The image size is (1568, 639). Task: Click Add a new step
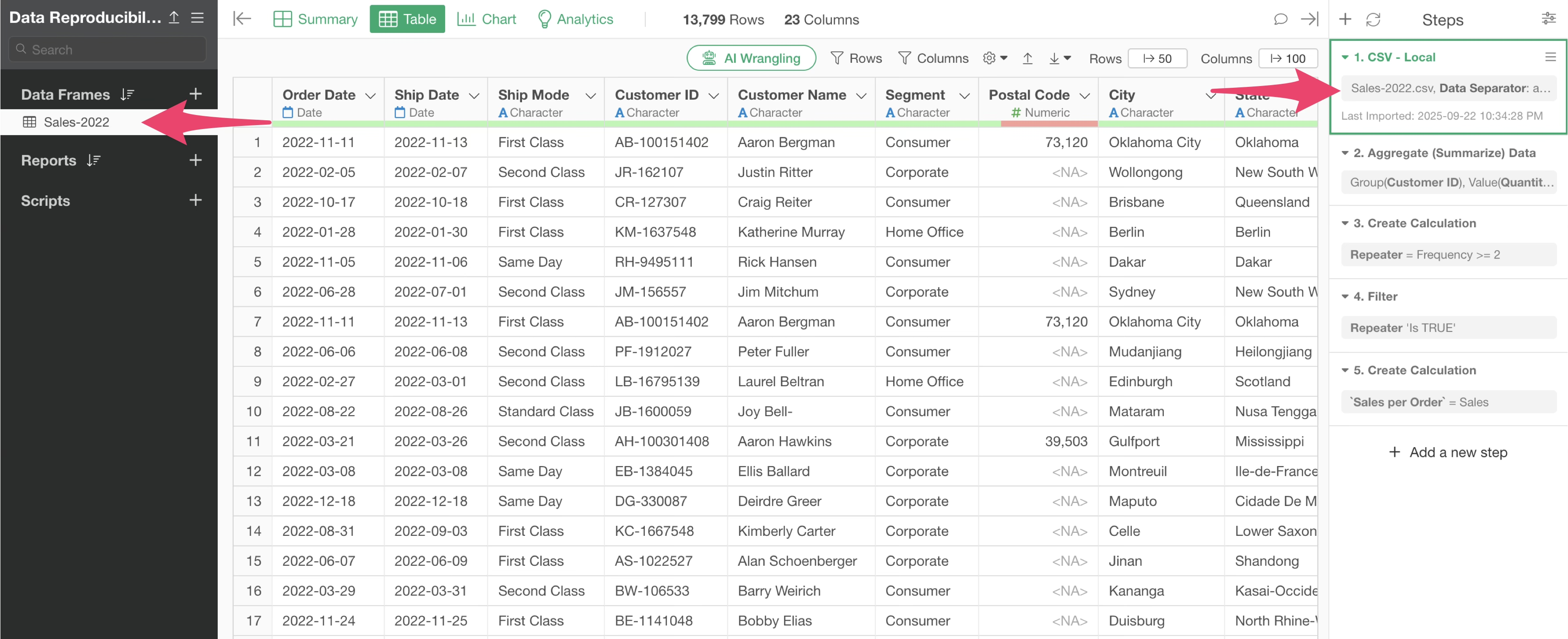click(x=1448, y=452)
